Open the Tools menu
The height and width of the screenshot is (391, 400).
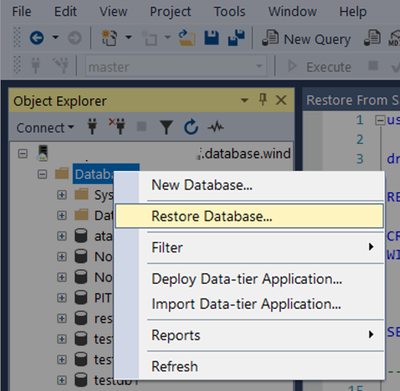coord(229,12)
